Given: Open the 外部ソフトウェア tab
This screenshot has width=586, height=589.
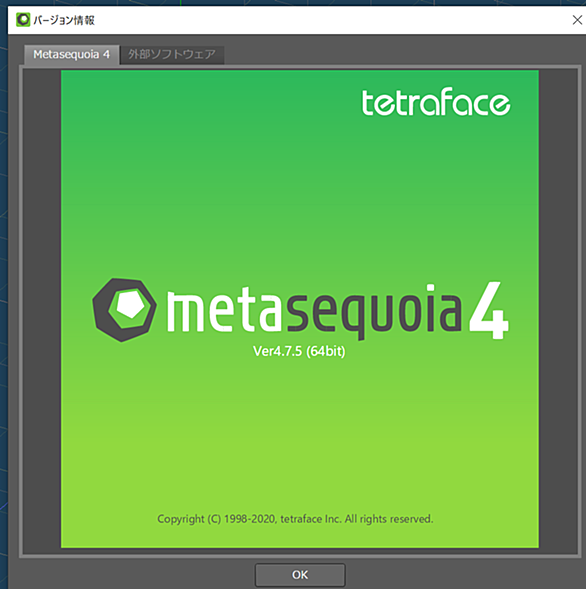Looking at the screenshot, I should [172, 55].
